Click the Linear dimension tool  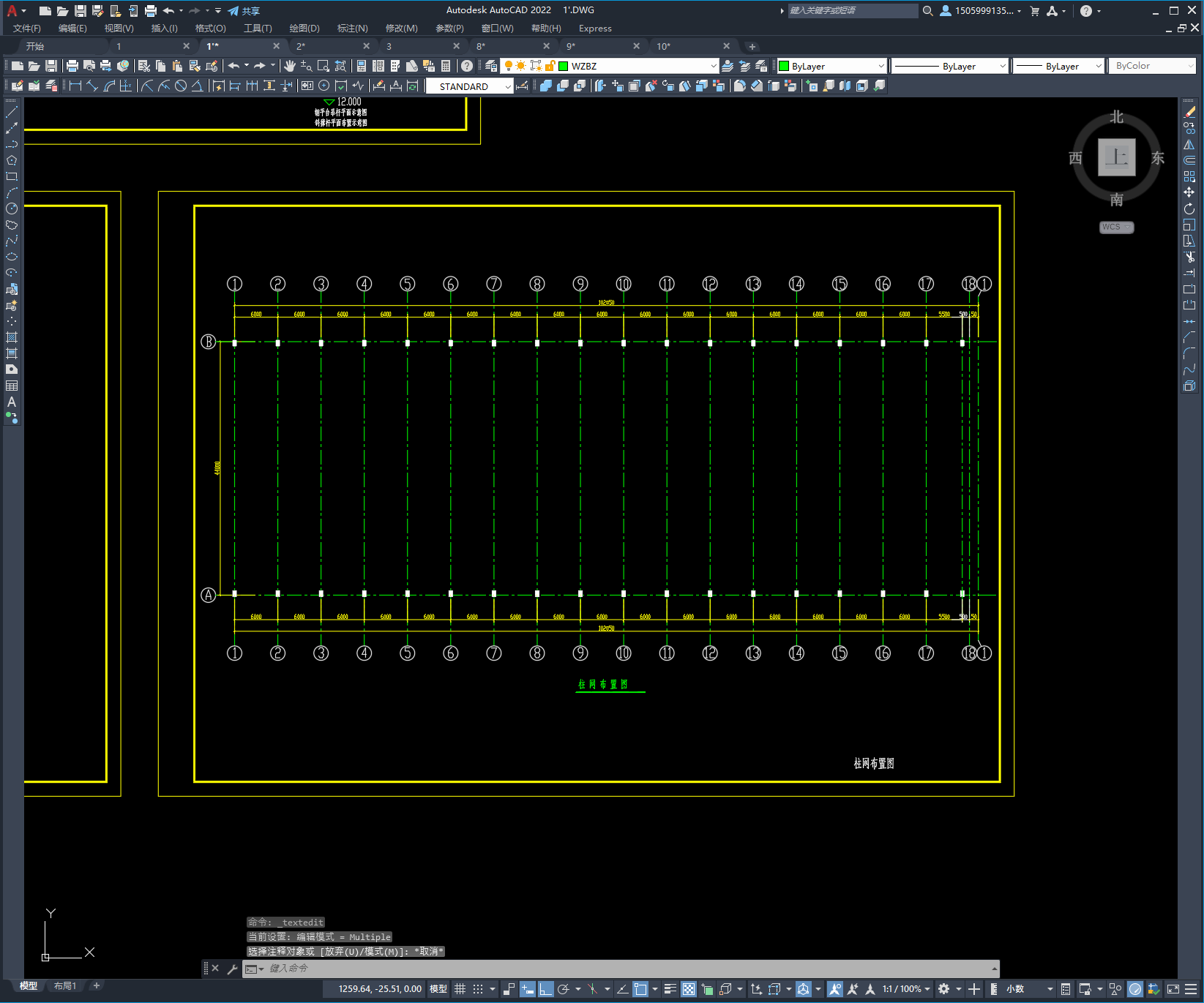pos(75,86)
